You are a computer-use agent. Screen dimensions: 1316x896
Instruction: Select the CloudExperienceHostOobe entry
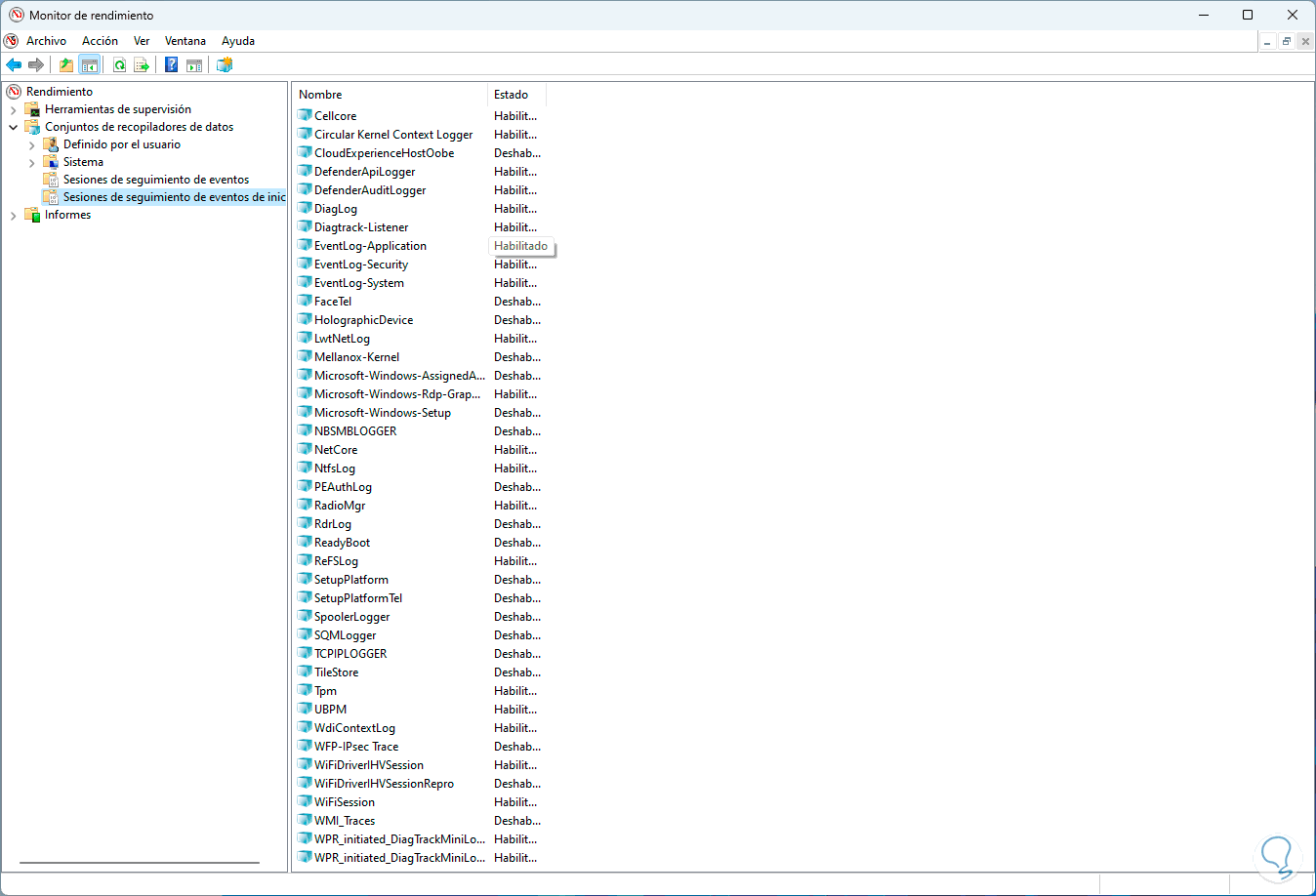[x=384, y=153]
